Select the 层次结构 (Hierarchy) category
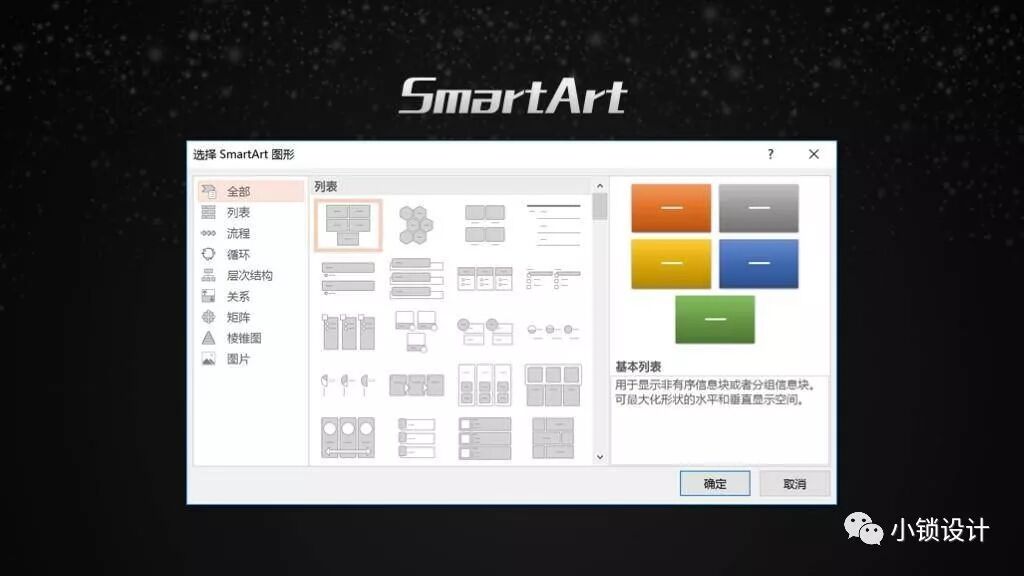The image size is (1024, 576). coord(251,275)
